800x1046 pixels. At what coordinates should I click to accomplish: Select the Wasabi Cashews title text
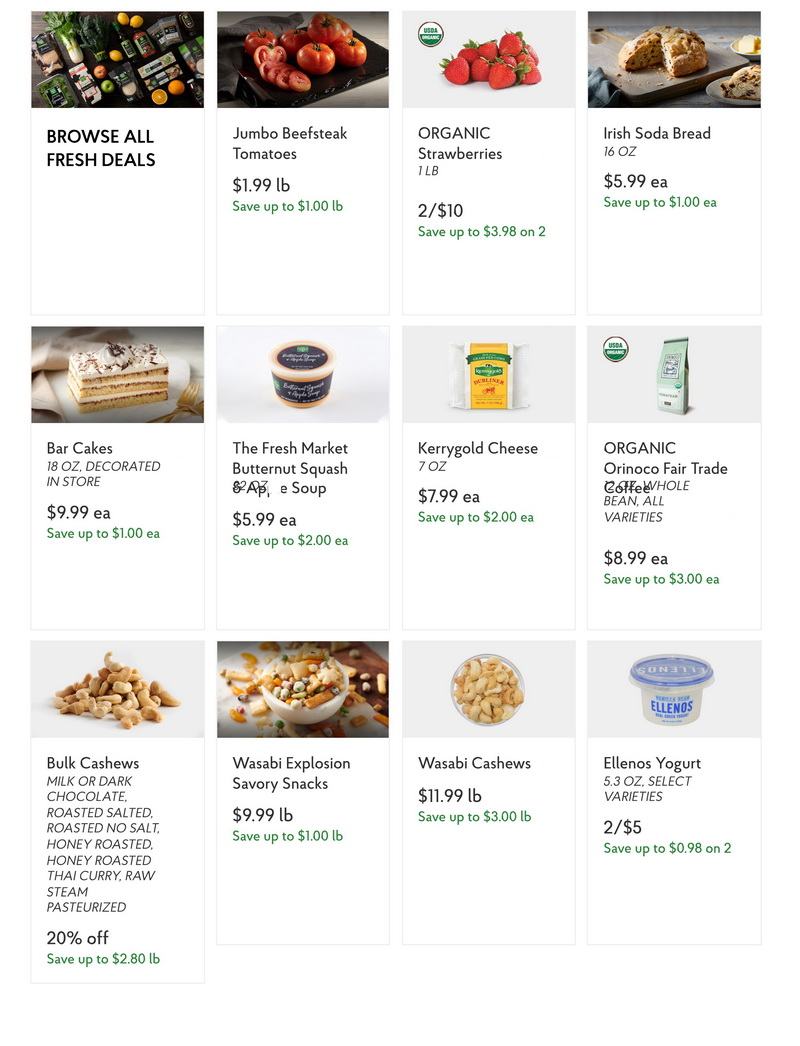tap(474, 763)
